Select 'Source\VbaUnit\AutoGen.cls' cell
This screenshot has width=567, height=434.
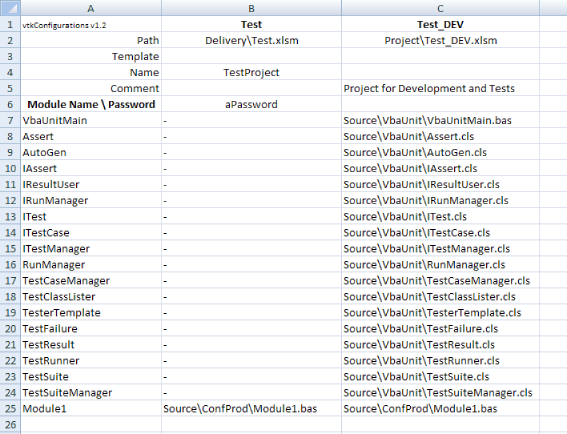[440, 152]
